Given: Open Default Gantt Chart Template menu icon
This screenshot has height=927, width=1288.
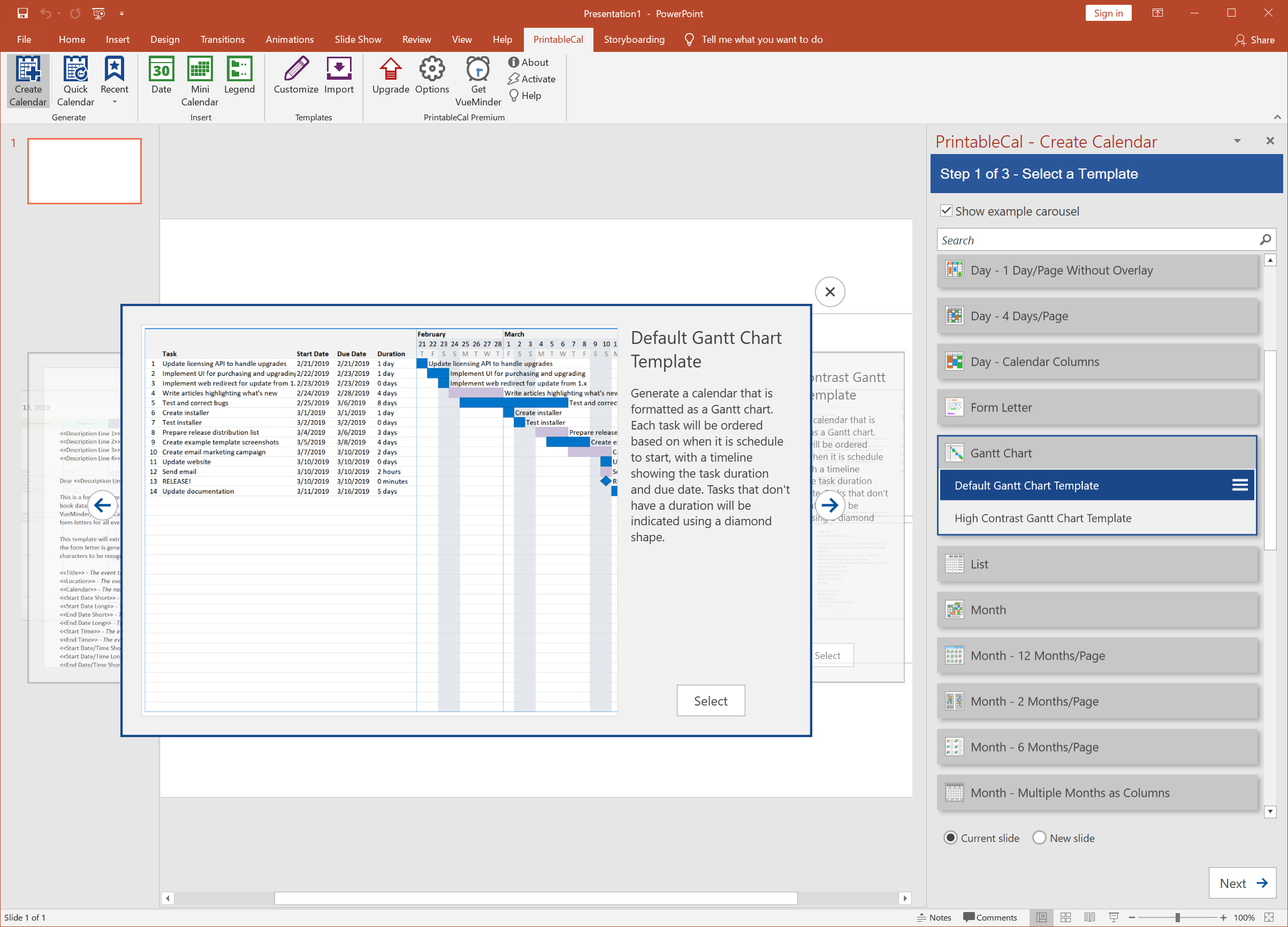Looking at the screenshot, I should (x=1240, y=485).
